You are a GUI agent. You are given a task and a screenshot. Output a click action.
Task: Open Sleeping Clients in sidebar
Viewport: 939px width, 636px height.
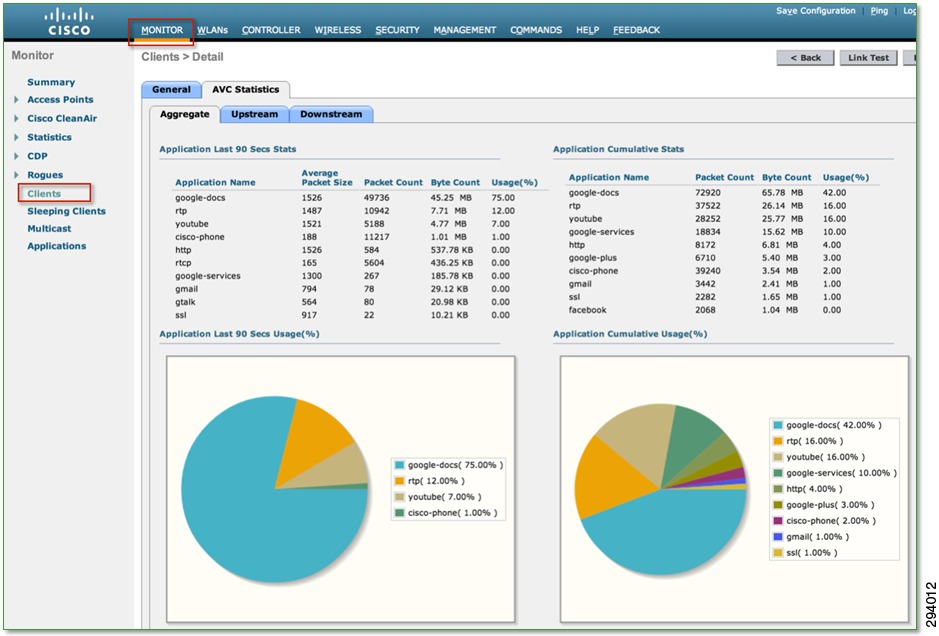coord(66,211)
